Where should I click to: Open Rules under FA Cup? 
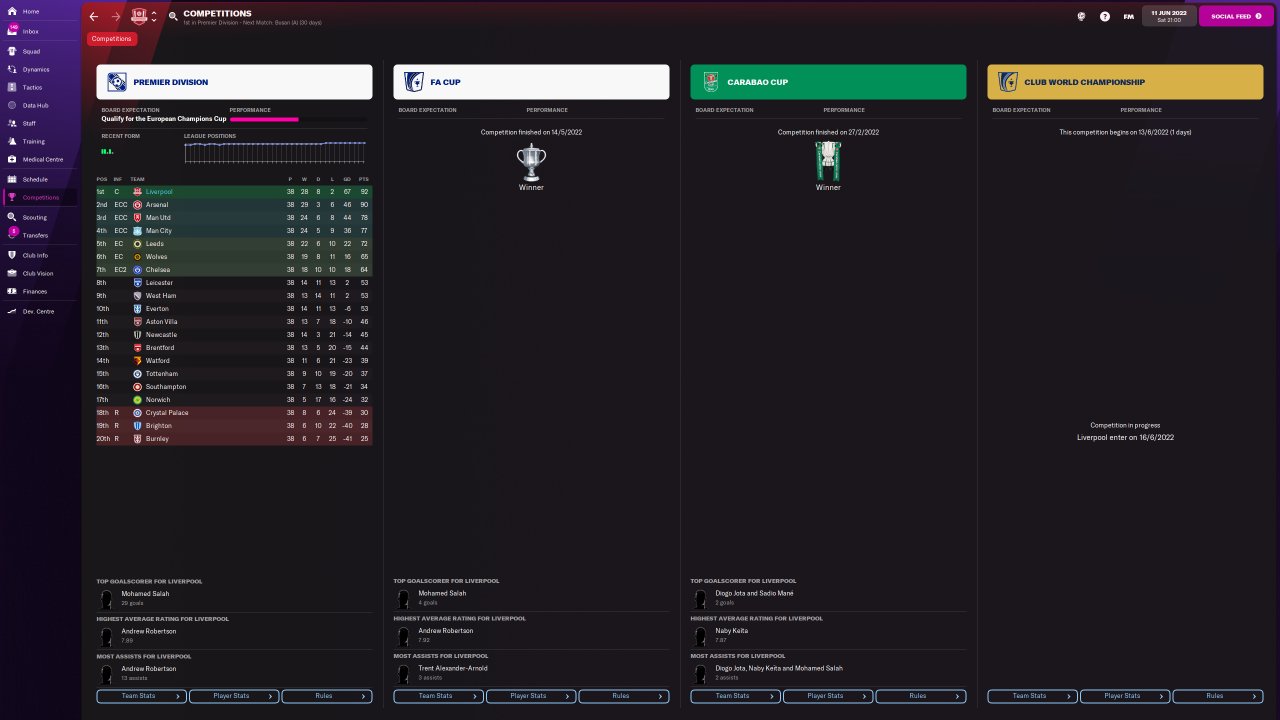coord(624,696)
